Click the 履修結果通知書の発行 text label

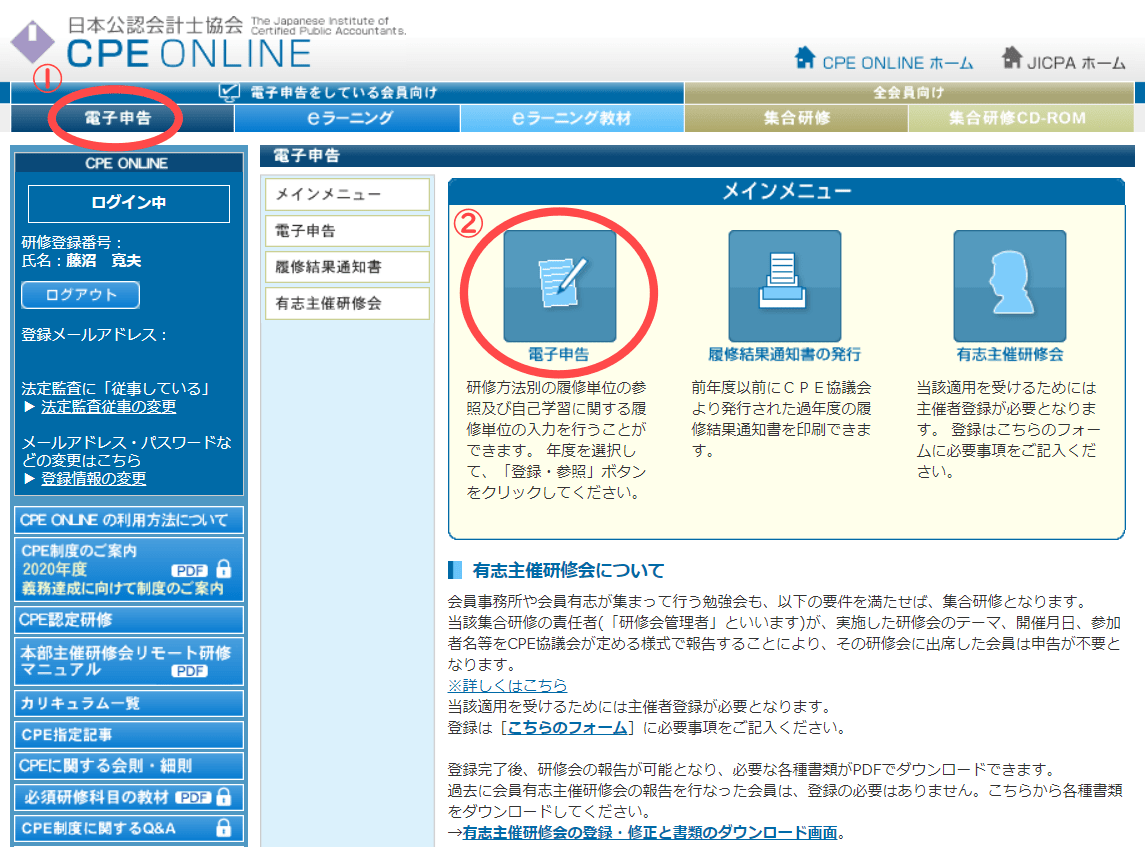pyautogui.click(x=784, y=354)
